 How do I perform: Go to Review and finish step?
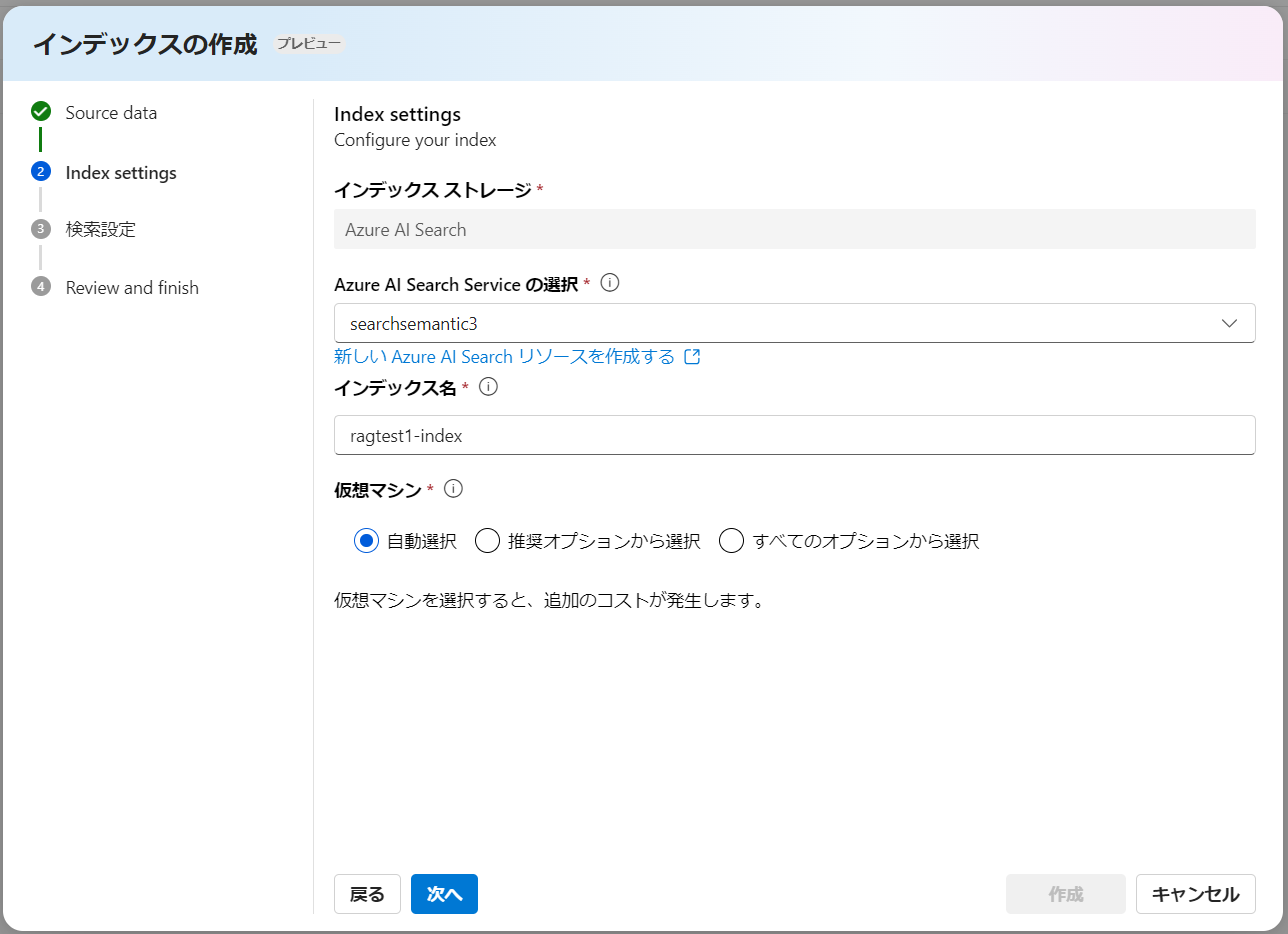point(132,288)
